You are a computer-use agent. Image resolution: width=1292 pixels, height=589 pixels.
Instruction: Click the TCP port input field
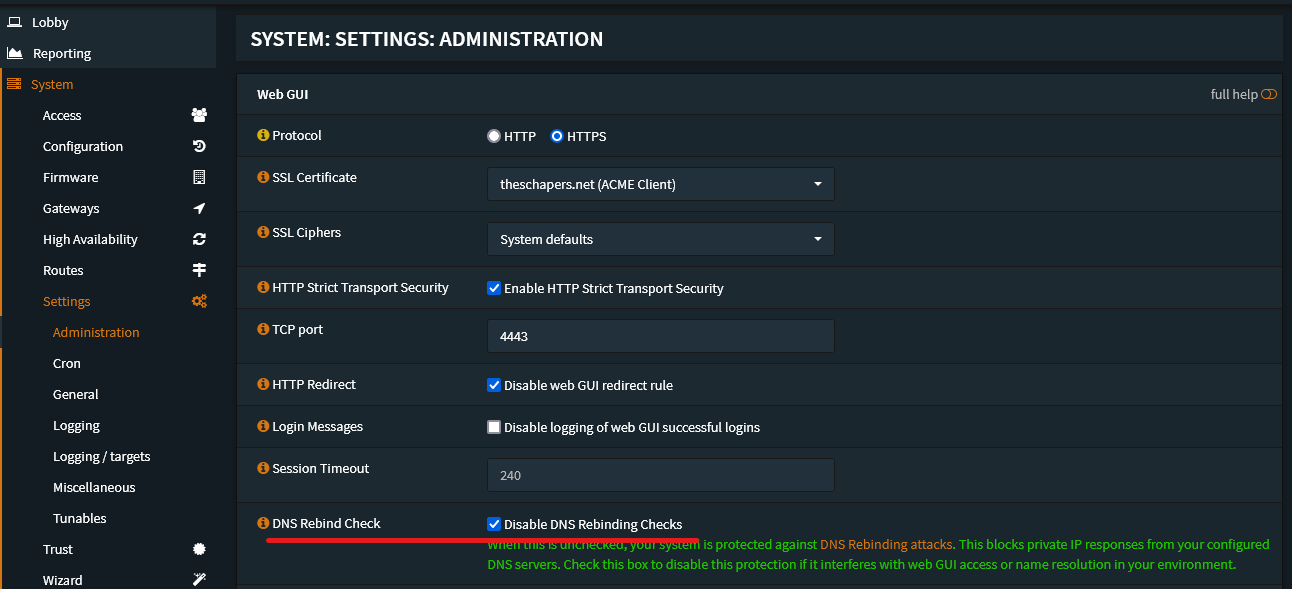click(660, 336)
